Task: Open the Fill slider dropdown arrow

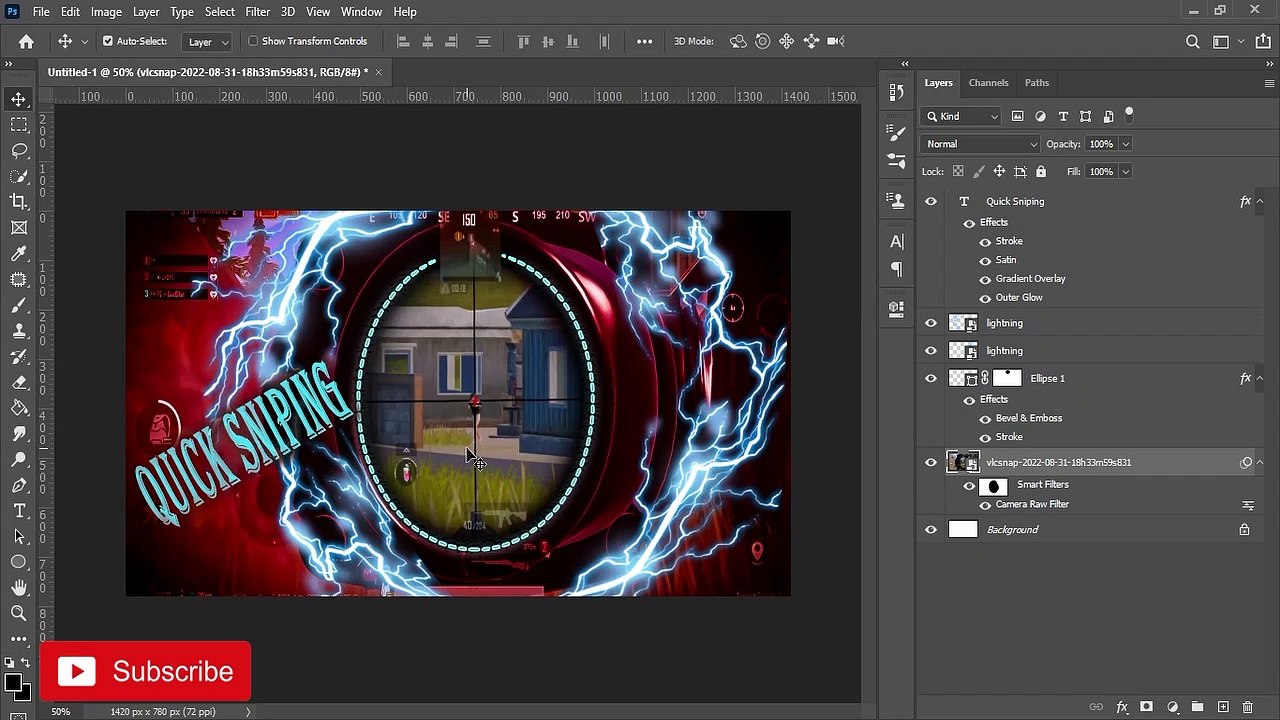Action: 1125,171
